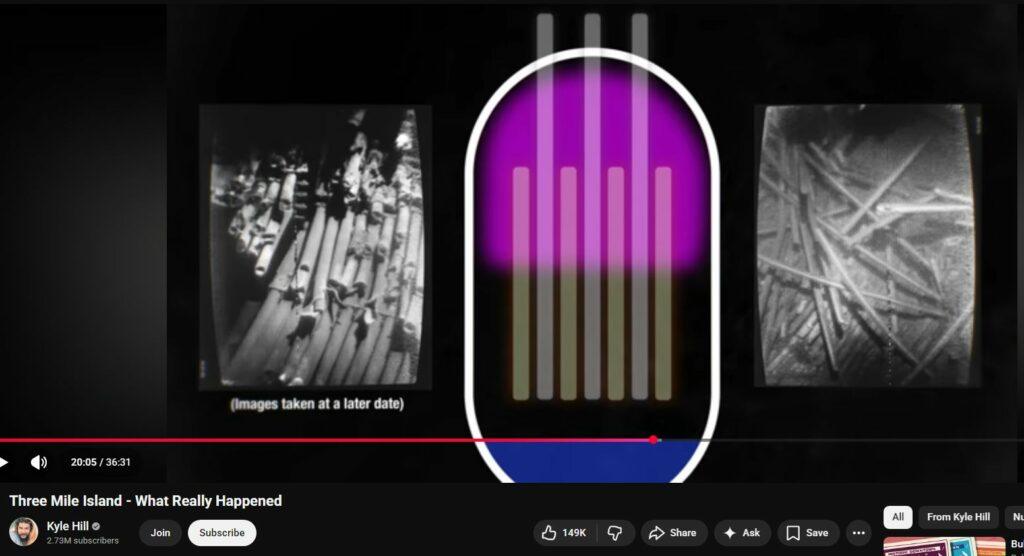Click the verified badge beside Kyle Hill
This screenshot has height=556, width=1024.
click(x=97, y=526)
